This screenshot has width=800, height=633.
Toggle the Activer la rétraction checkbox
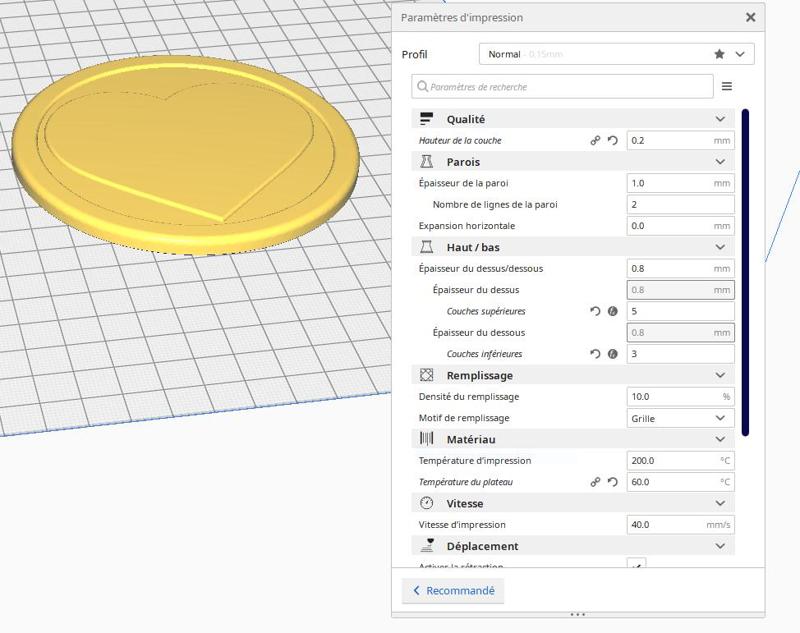(x=636, y=563)
